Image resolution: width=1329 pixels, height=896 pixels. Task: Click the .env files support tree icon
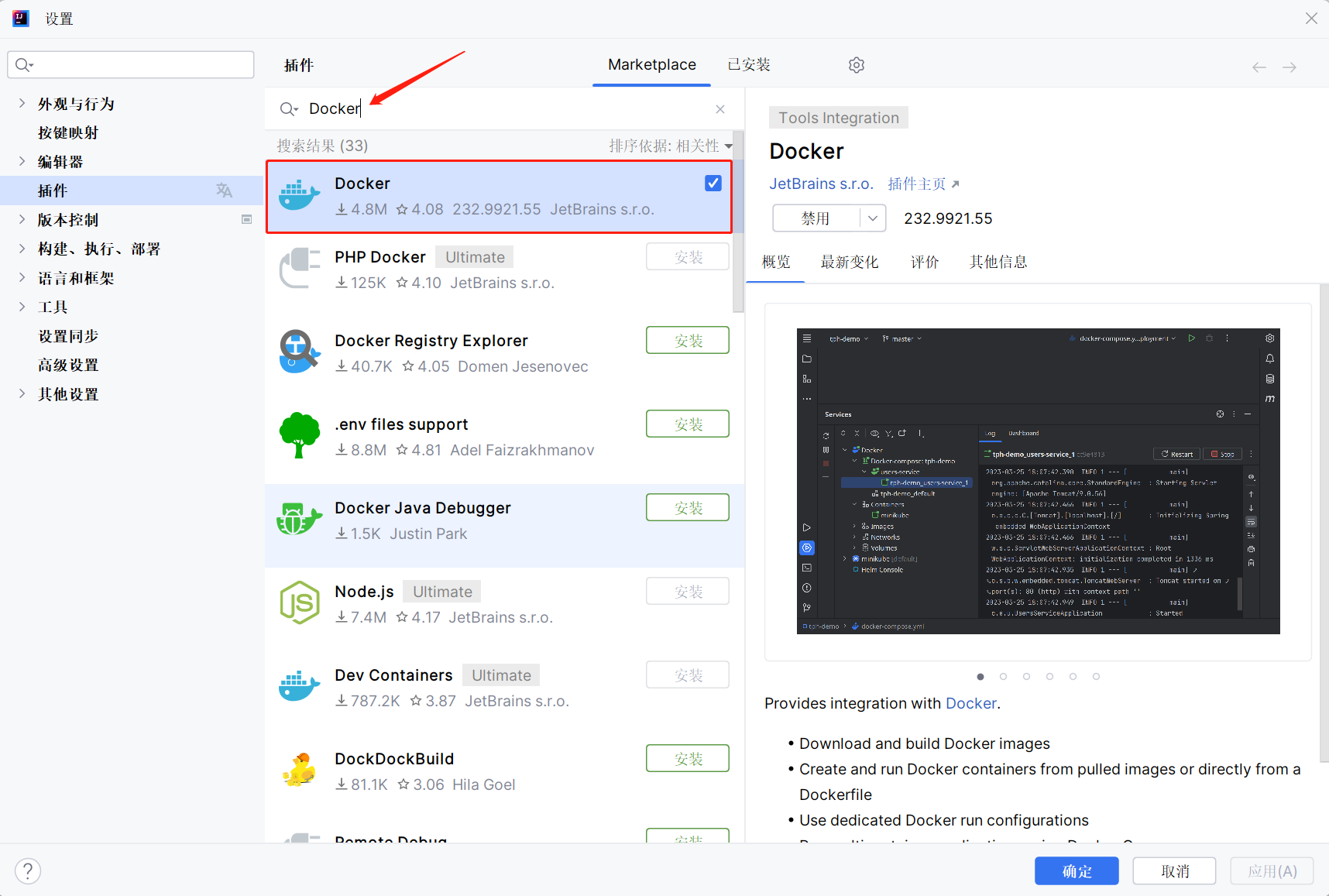[300, 435]
